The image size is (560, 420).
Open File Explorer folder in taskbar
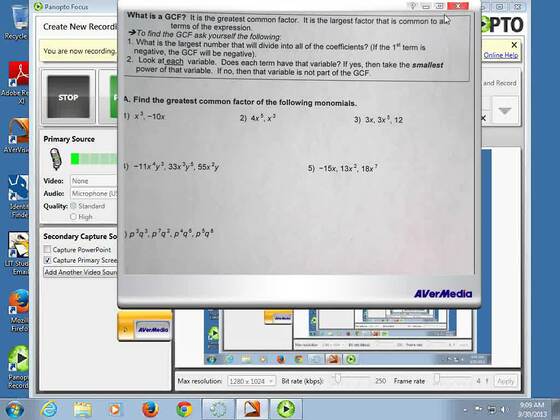pos(82,409)
